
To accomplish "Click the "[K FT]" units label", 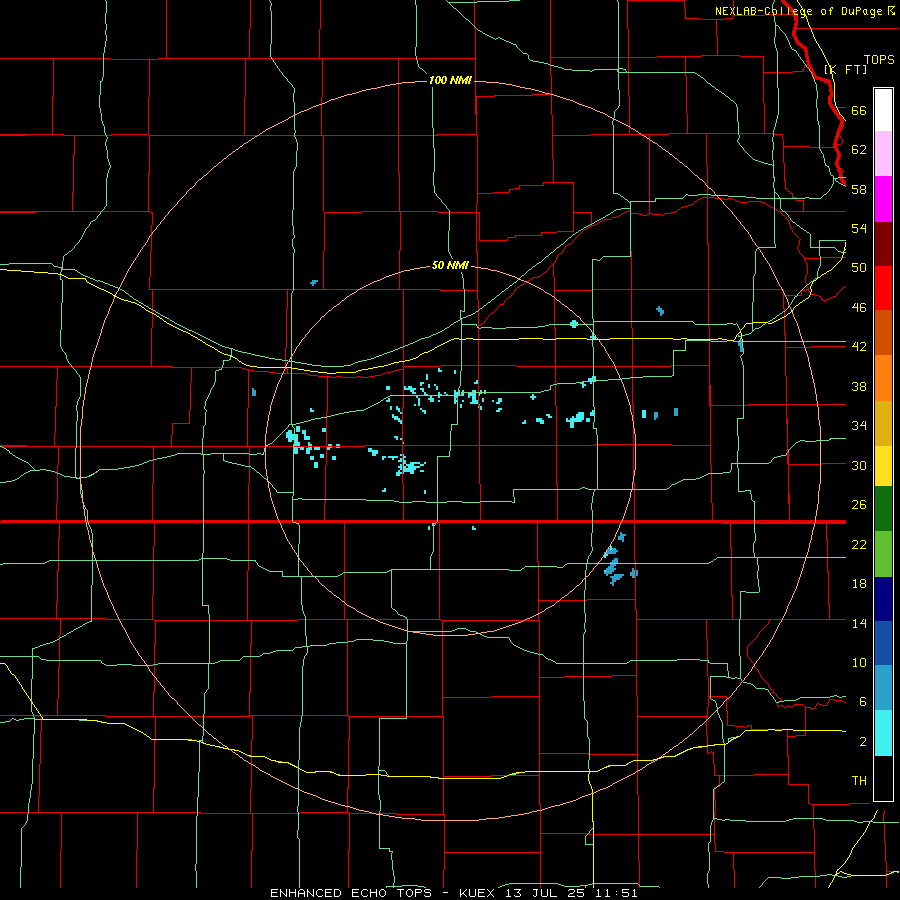I will [846, 69].
